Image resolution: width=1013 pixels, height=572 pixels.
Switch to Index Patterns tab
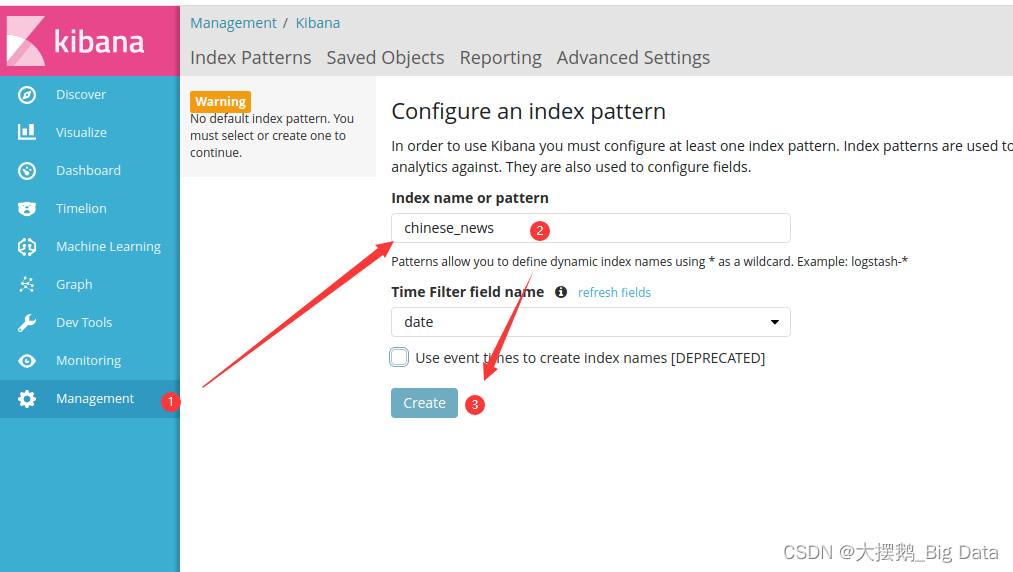point(251,58)
